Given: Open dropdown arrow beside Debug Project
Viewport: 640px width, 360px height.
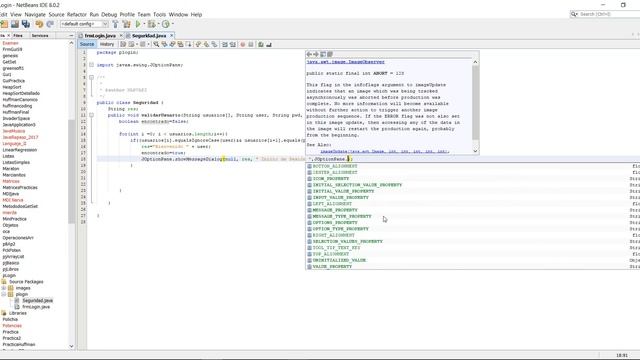Looking at the screenshot, I should (x=158, y=24).
